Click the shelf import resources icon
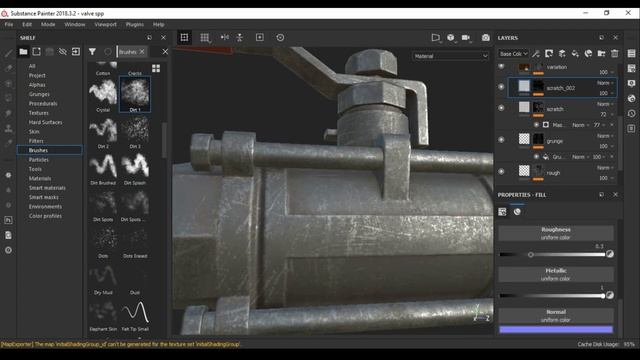 coord(76,52)
